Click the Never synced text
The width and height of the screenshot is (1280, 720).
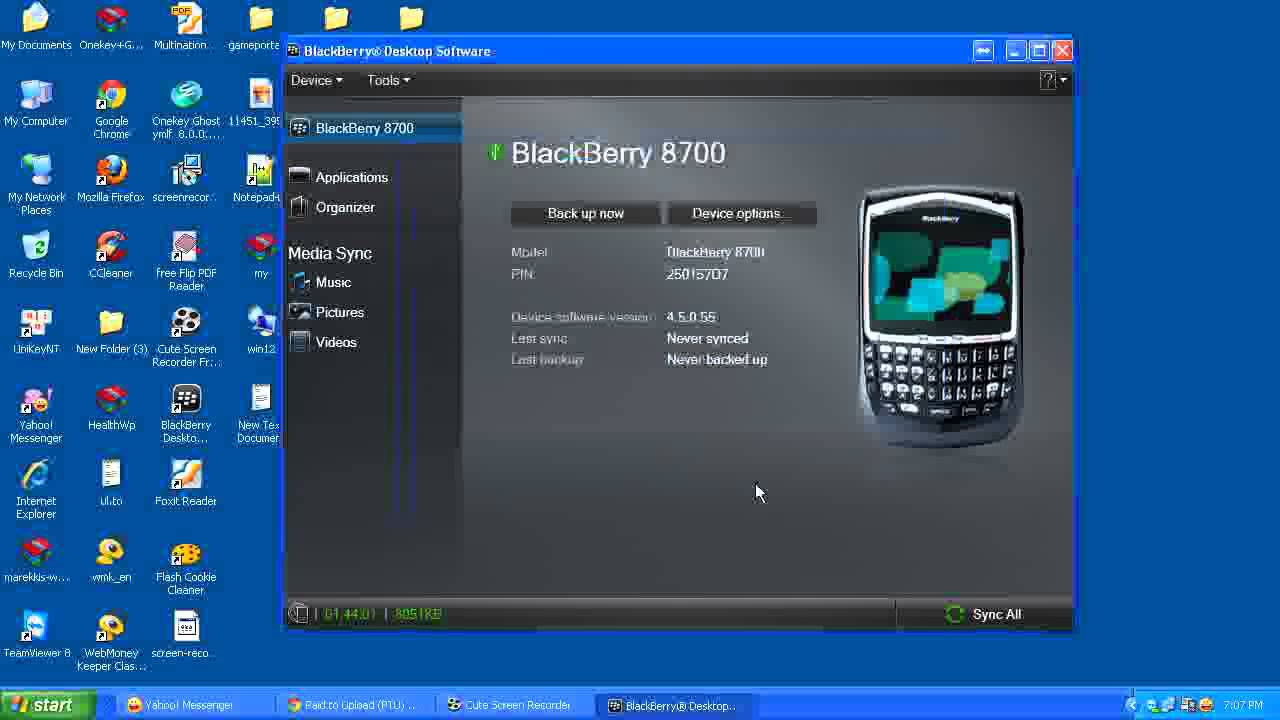707,338
